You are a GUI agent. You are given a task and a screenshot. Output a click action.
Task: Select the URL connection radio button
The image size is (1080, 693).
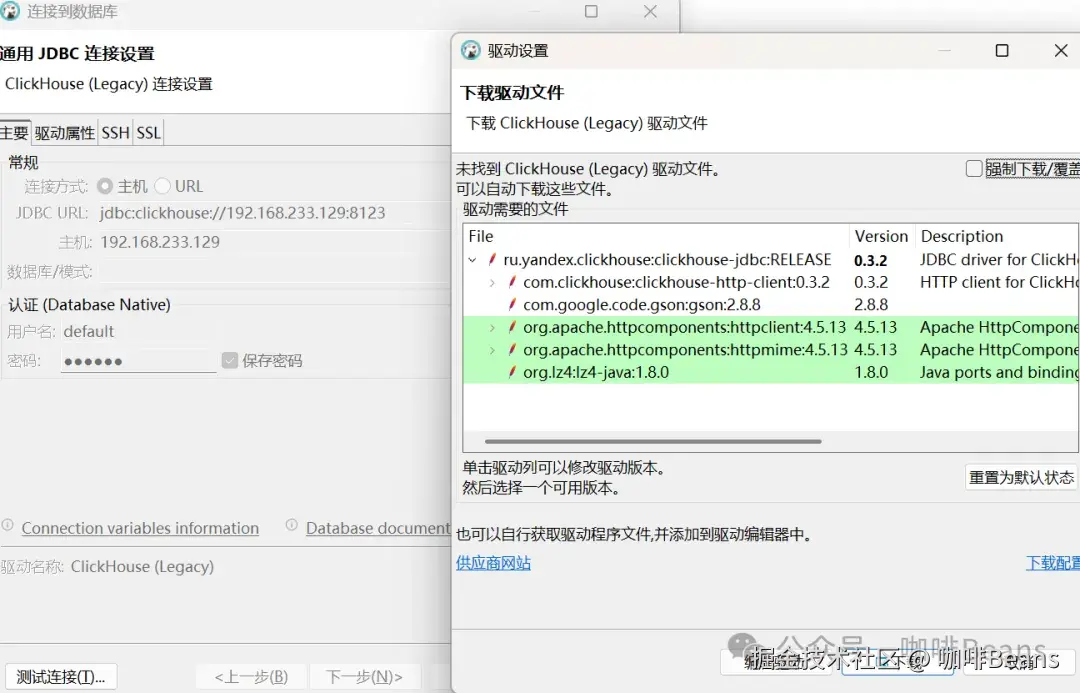click(163, 186)
